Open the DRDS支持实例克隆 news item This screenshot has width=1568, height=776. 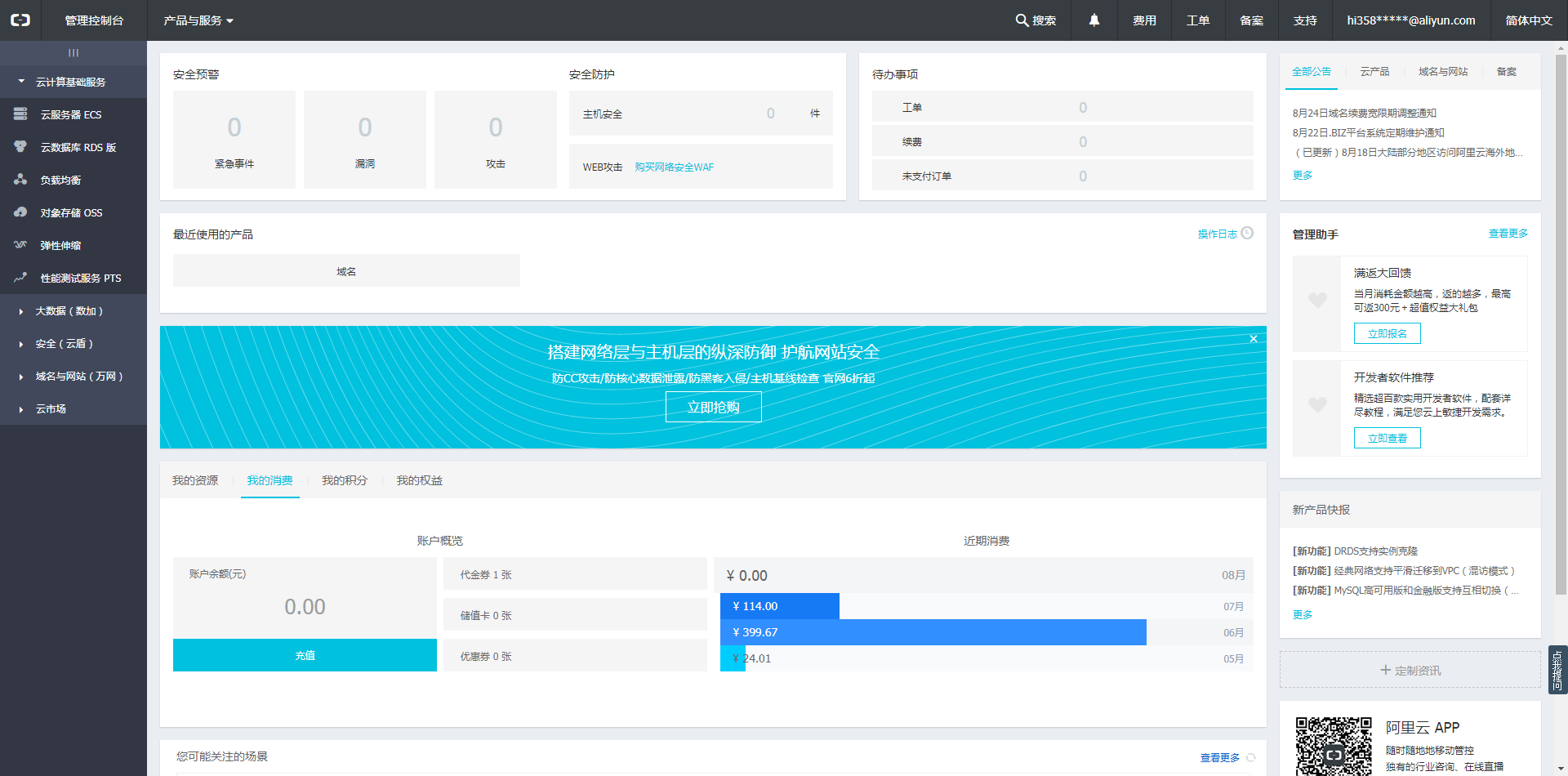pyautogui.click(x=1356, y=551)
